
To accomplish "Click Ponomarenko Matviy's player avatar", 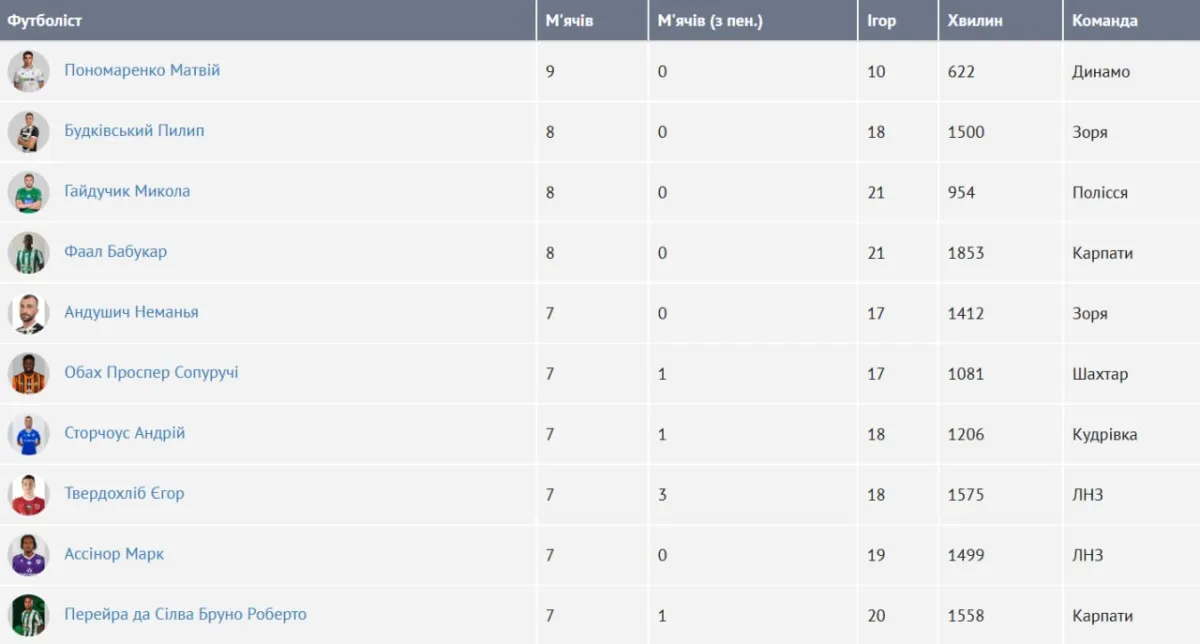I will tap(28, 71).
